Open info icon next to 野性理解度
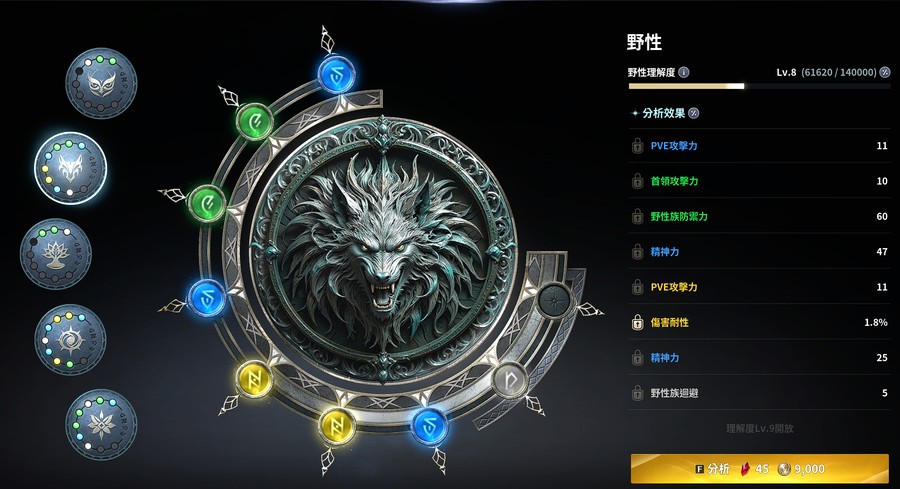 click(x=684, y=72)
